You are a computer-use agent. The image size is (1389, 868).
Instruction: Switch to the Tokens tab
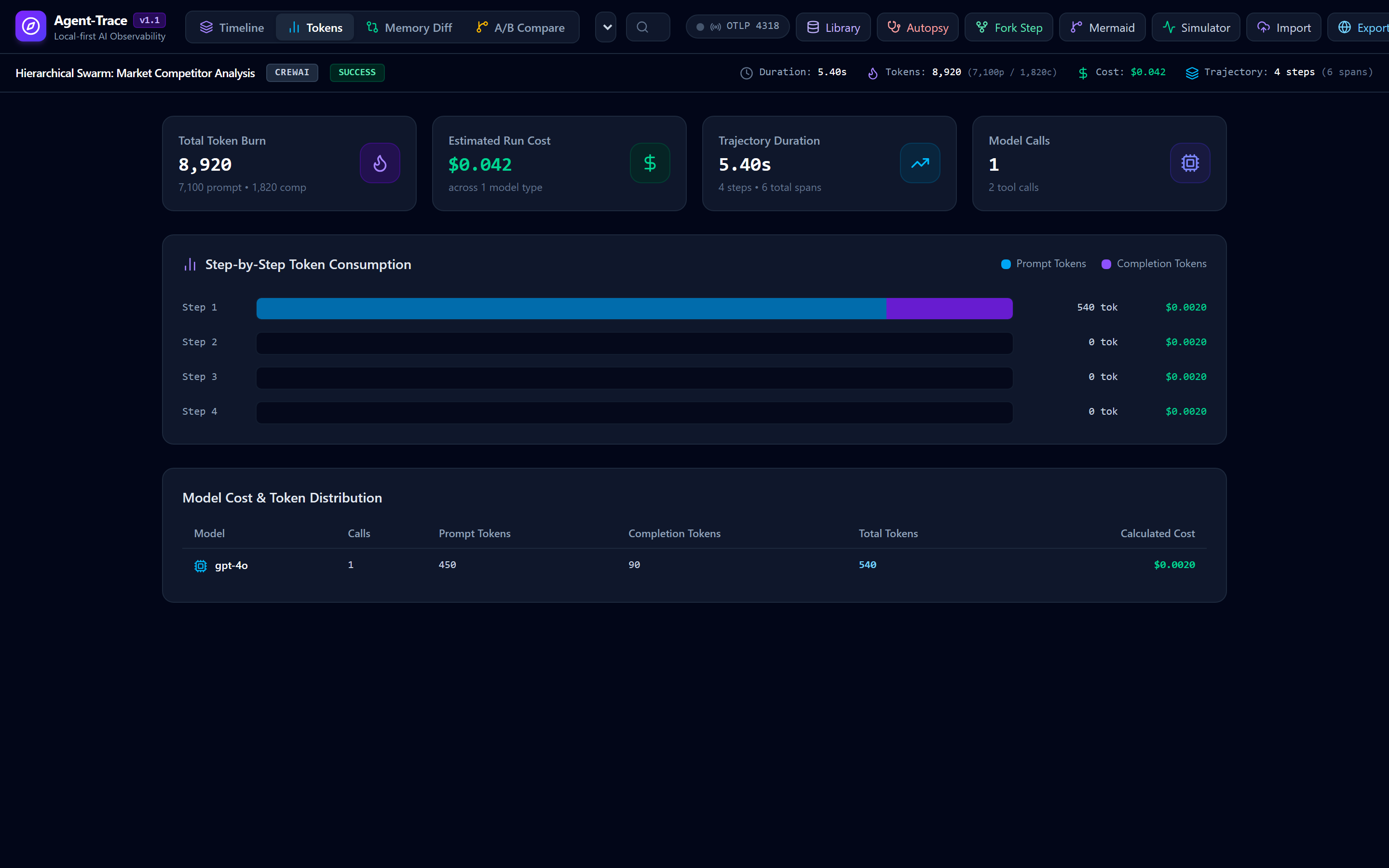[x=315, y=27]
